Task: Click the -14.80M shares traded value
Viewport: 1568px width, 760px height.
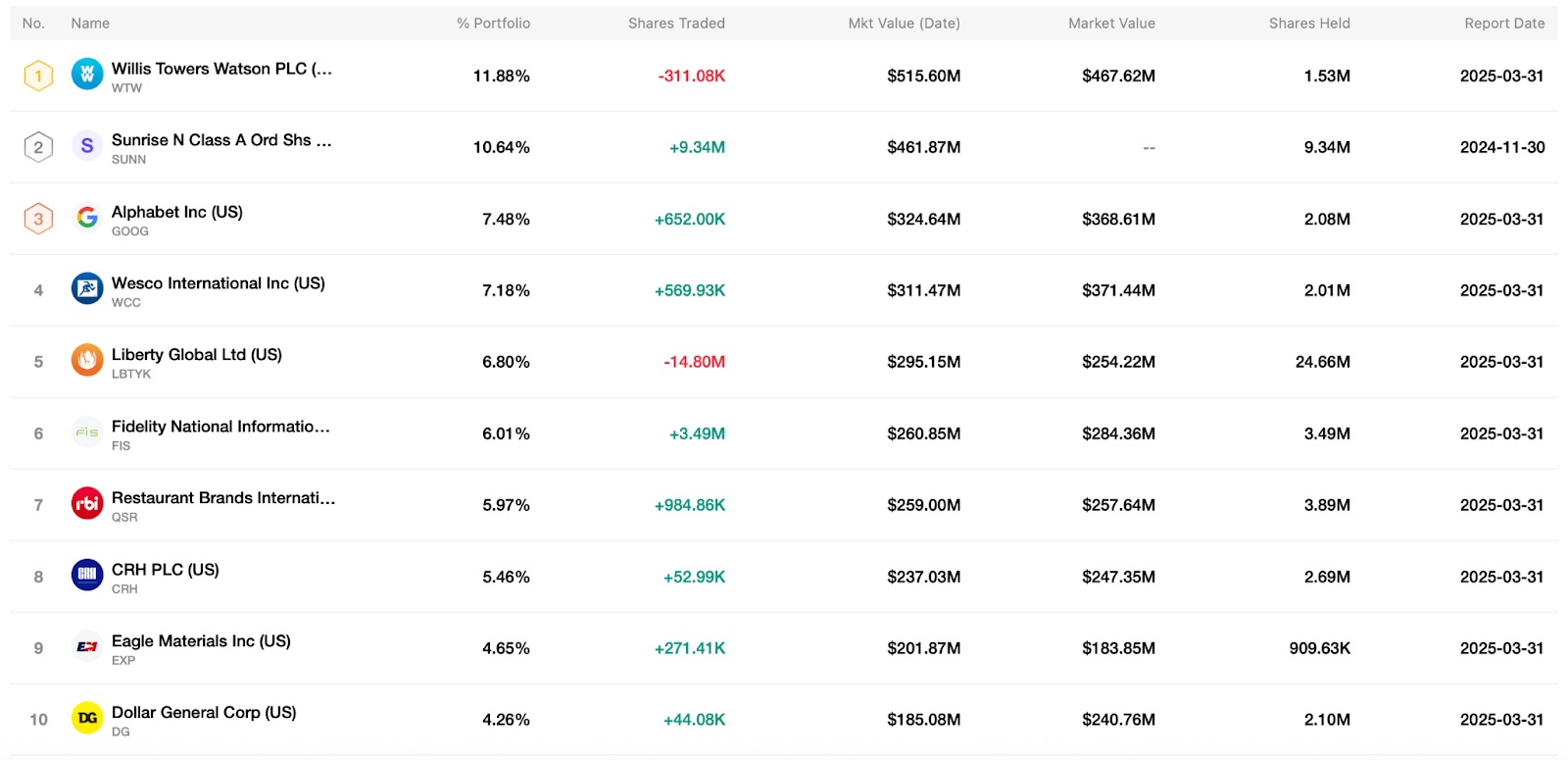Action: (x=695, y=363)
